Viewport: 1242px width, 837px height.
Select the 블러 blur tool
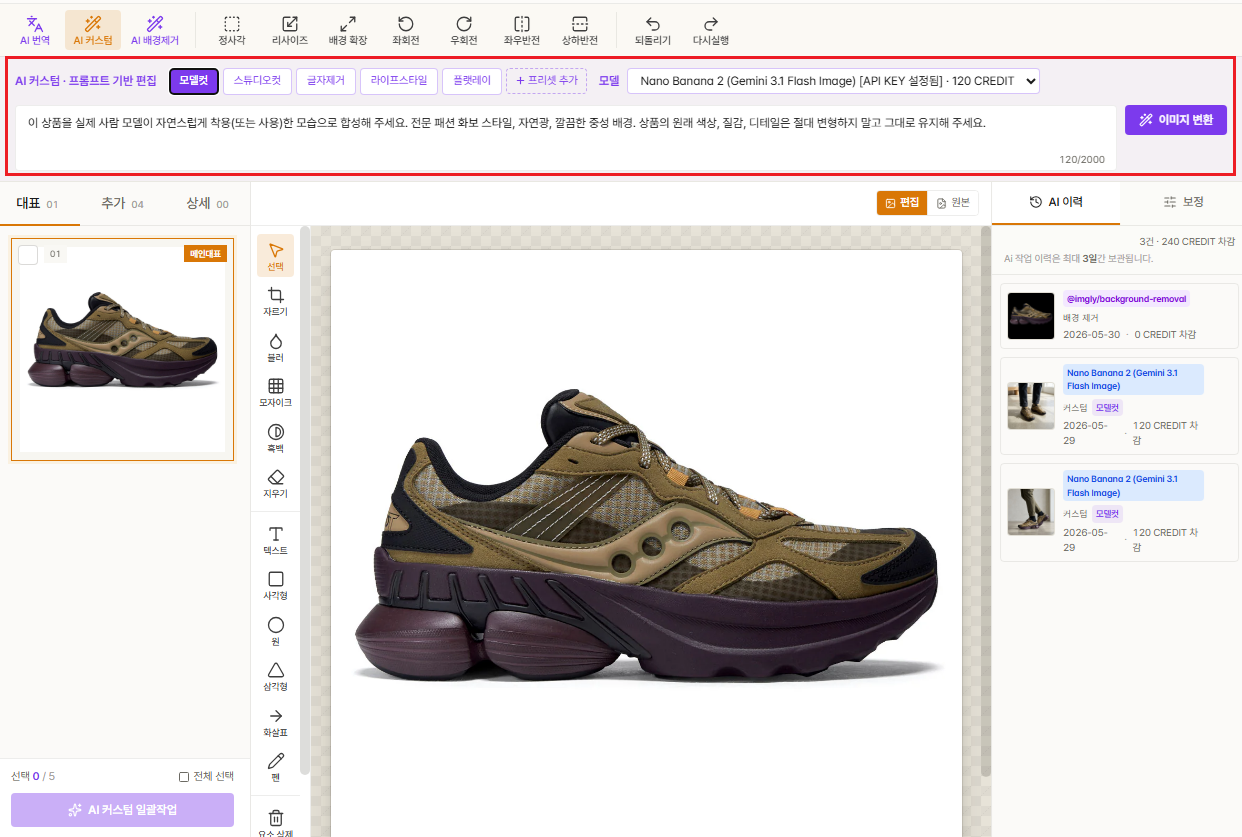coord(276,346)
